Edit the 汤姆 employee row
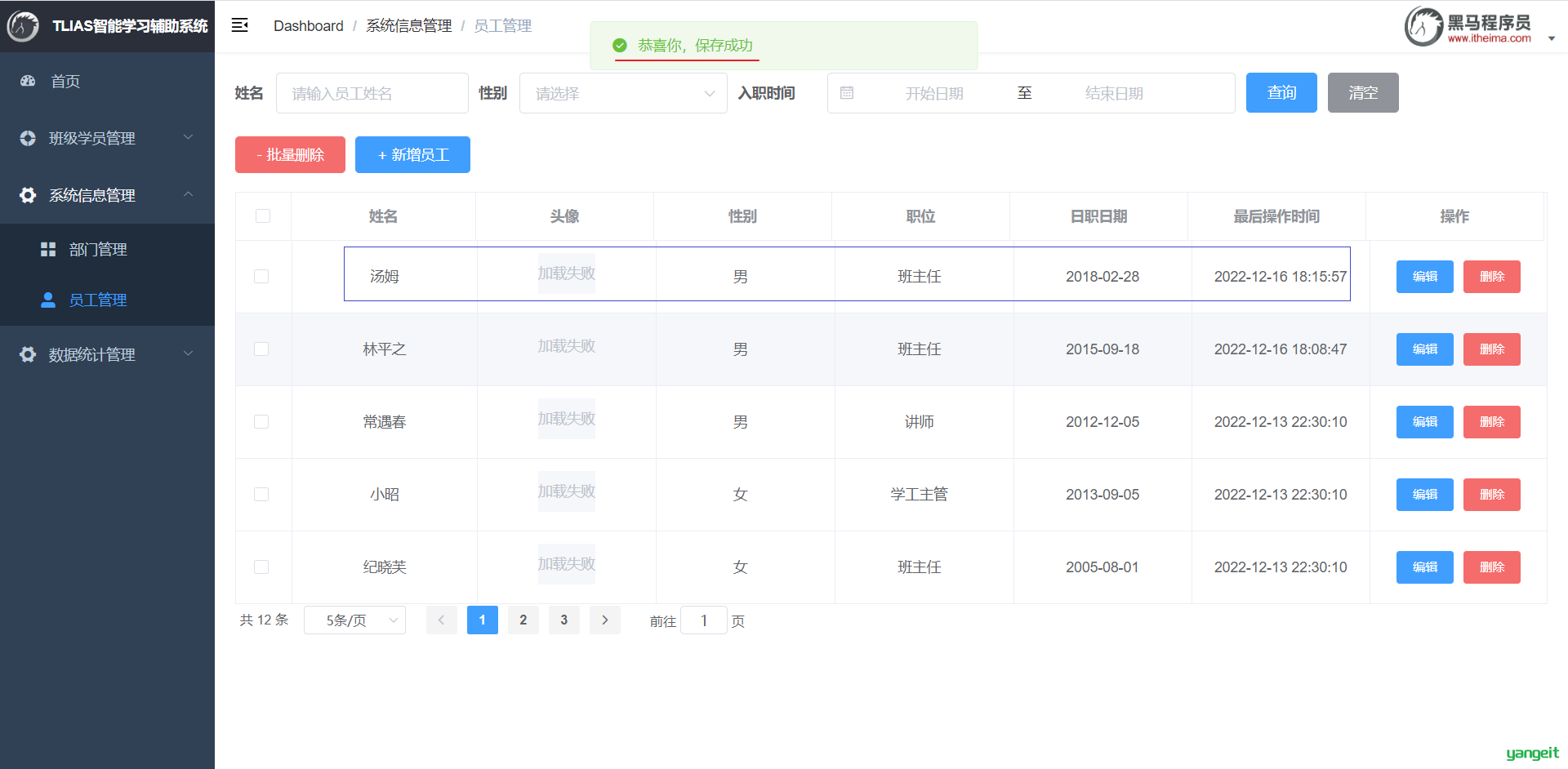Viewport: 1568px width, 769px height. pos(1425,277)
